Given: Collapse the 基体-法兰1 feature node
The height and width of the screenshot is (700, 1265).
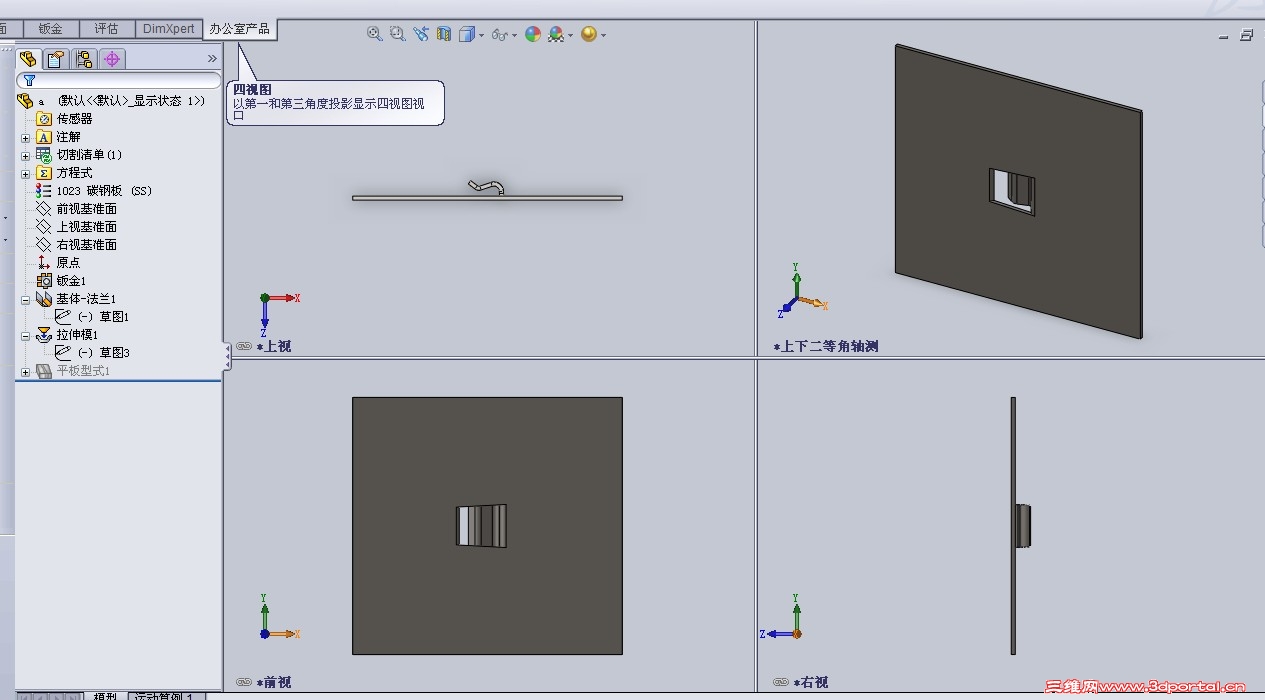Looking at the screenshot, I should coord(24,298).
